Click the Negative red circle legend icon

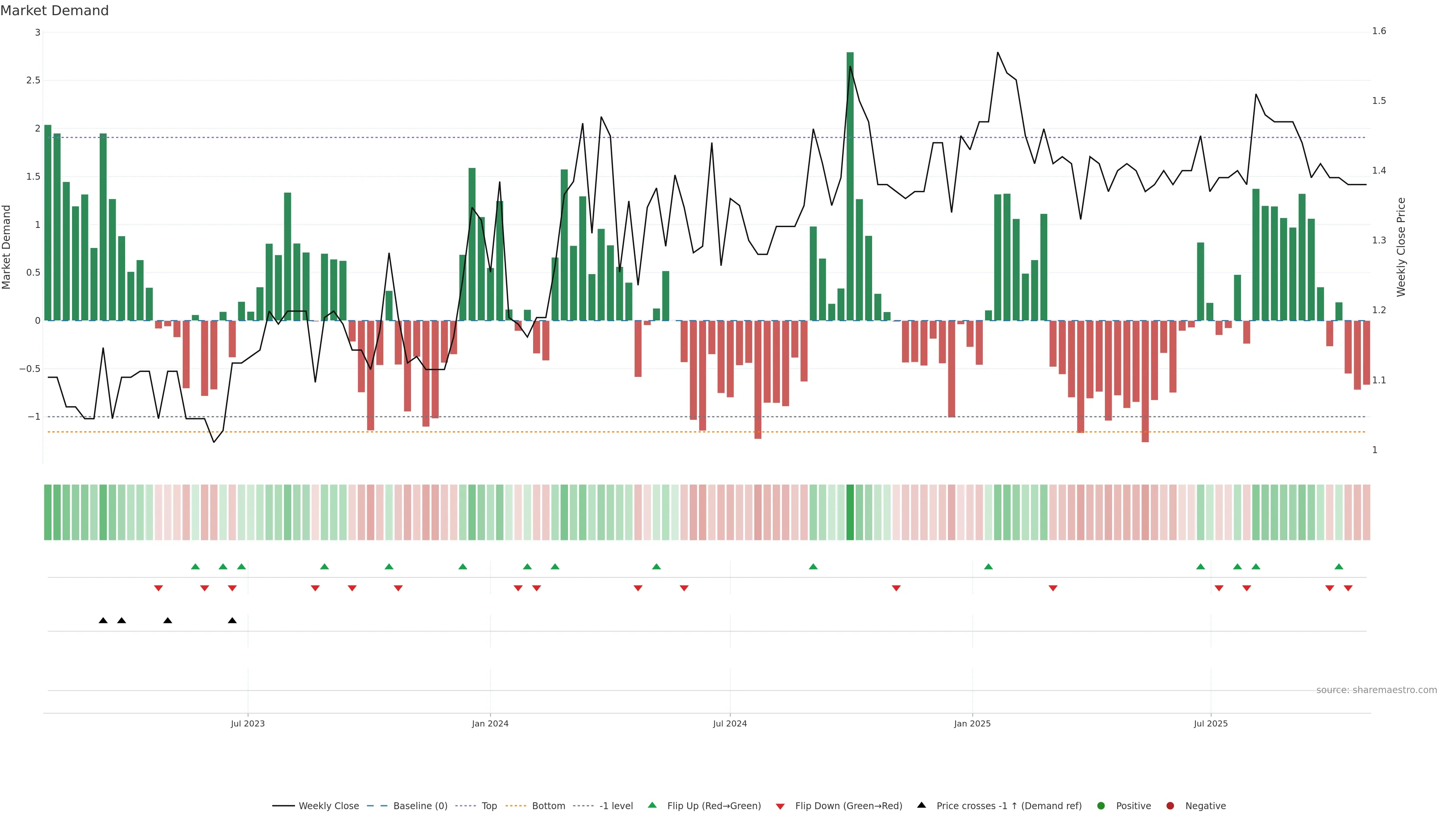point(1170,806)
